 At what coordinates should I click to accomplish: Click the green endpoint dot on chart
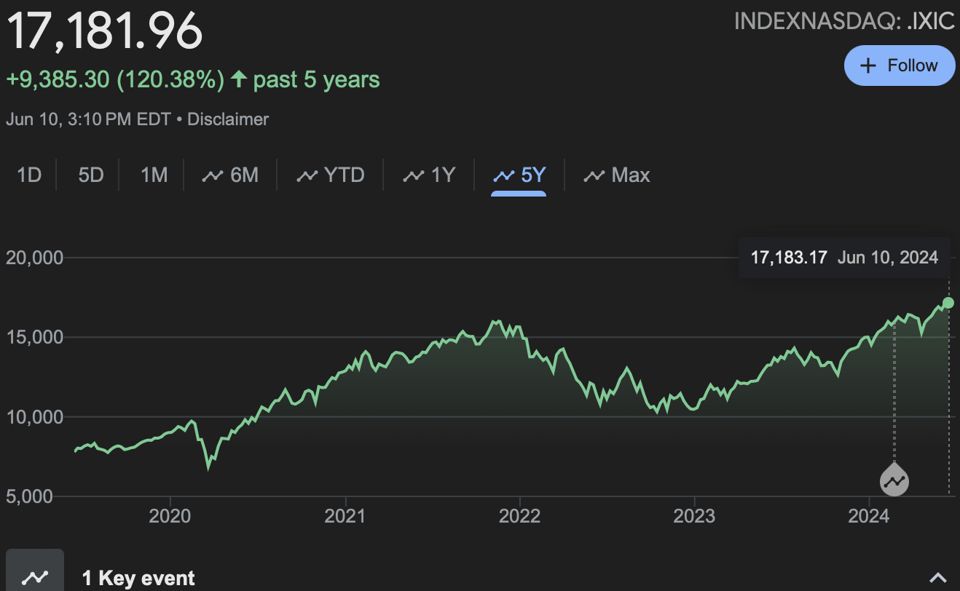click(948, 303)
